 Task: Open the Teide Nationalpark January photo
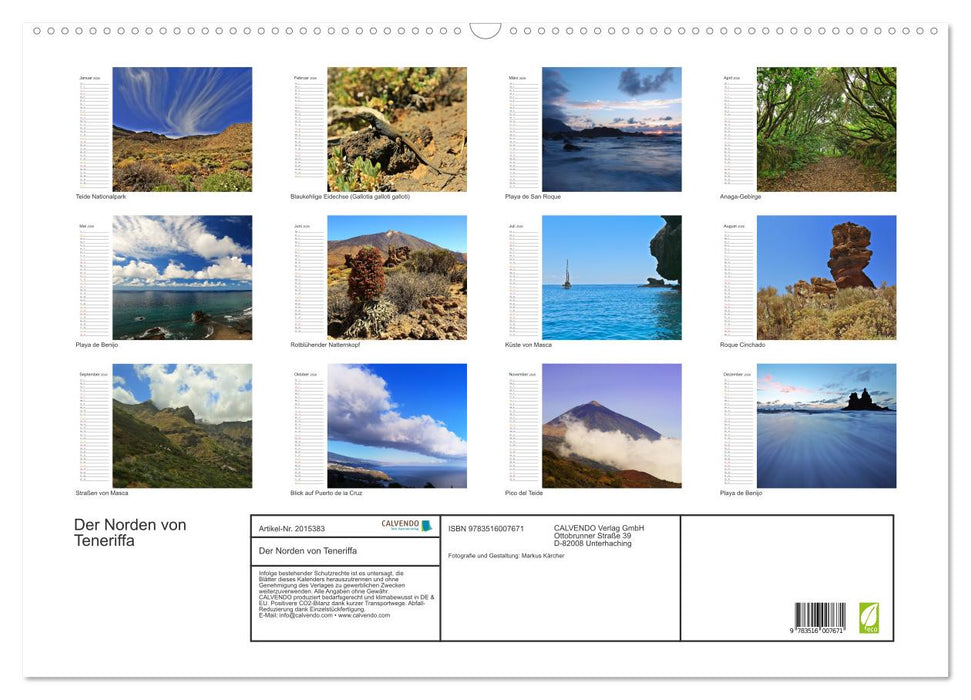[182, 129]
